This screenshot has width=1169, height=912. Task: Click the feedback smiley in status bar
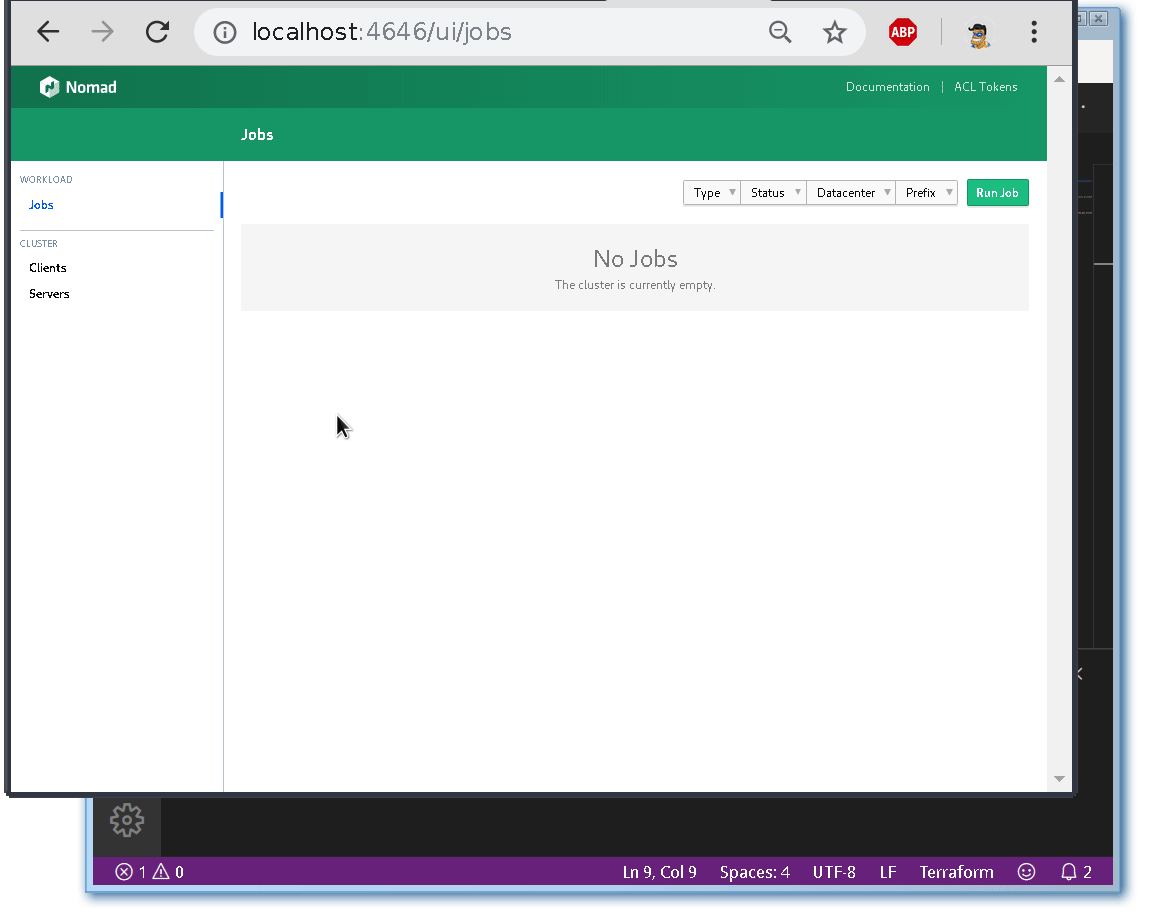pos(1027,872)
